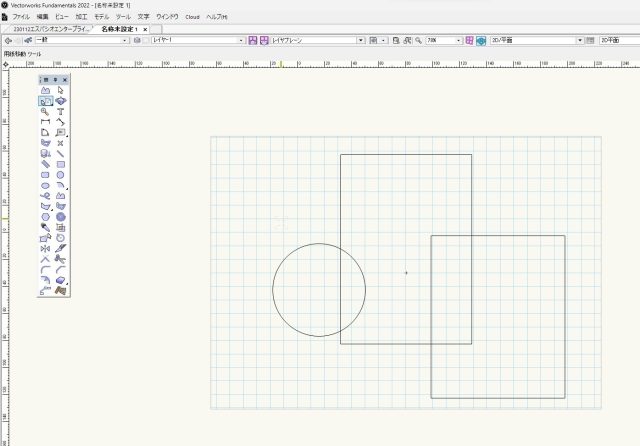Select the scissors Split tool
Image resolution: width=640 pixels, height=446 pixels.
(x=61, y=259)
